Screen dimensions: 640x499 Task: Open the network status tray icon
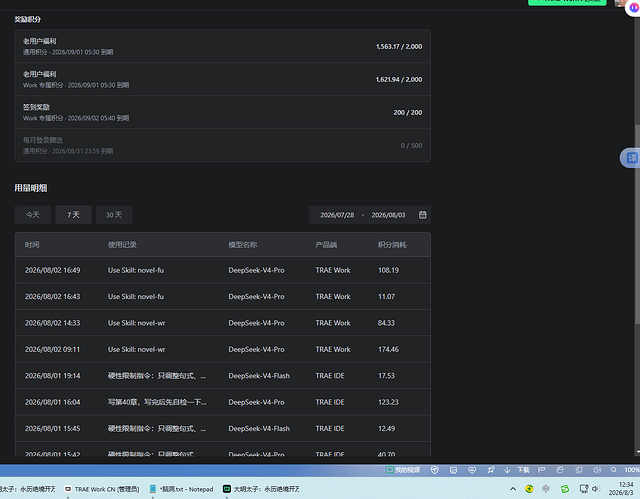584,488
